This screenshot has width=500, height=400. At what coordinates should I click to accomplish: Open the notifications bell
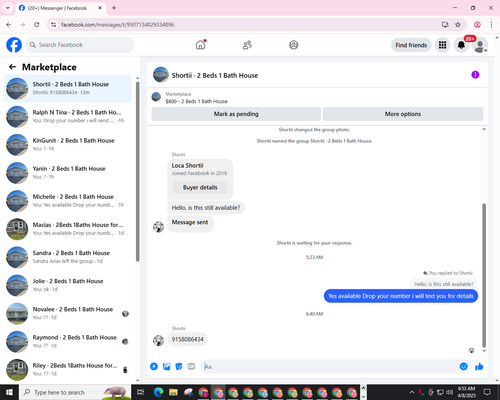point(461,45)
